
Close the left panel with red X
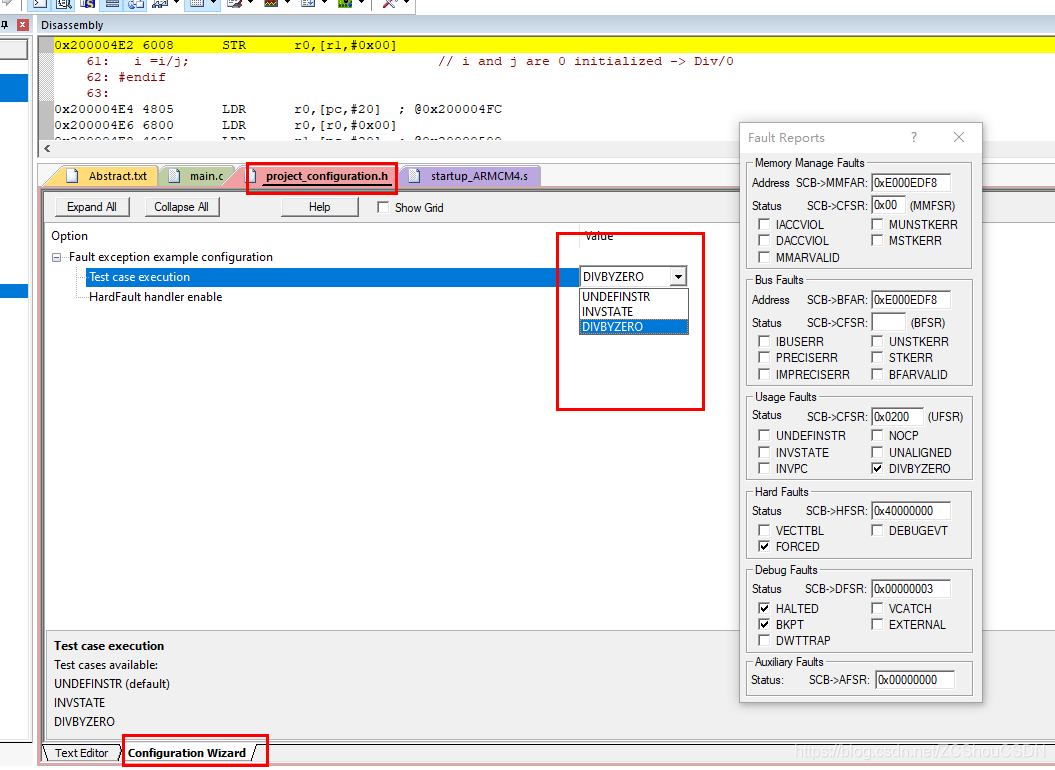23,25
